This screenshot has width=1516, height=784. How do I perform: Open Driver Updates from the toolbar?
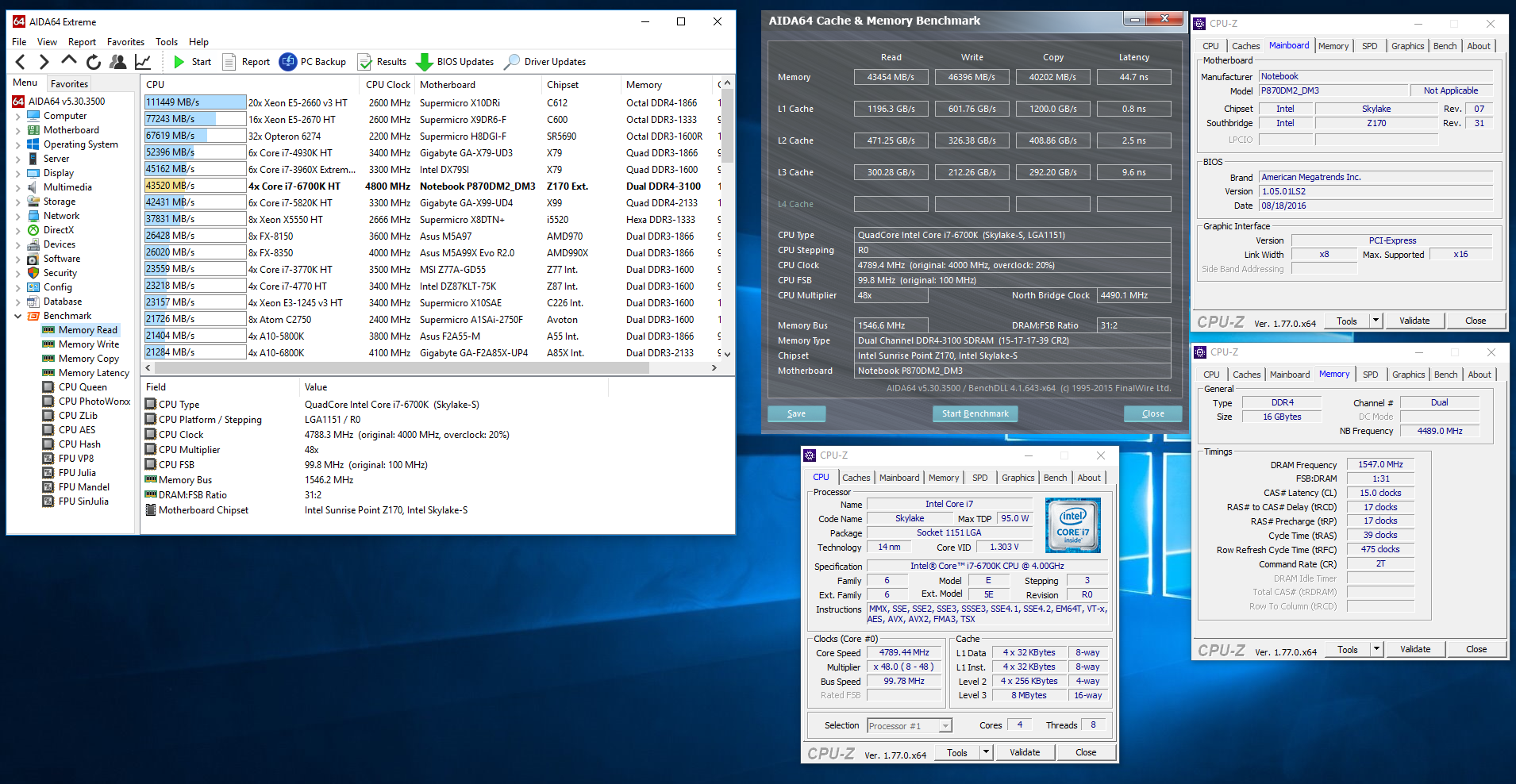tap(546, 62)
